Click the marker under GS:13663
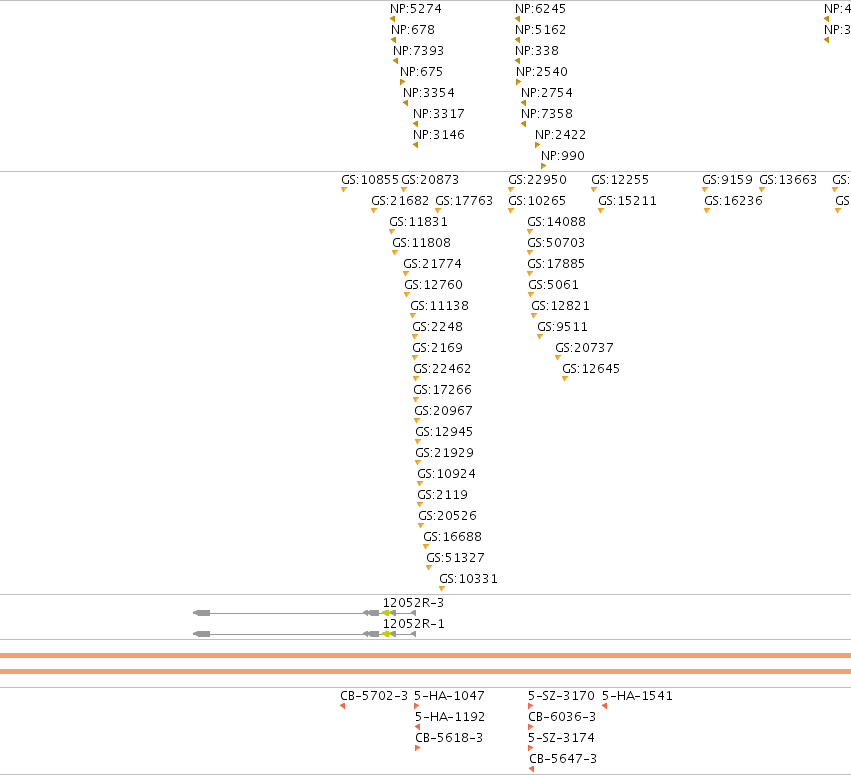The width and height of the screenshot is (851, 775). pos(762,190)
